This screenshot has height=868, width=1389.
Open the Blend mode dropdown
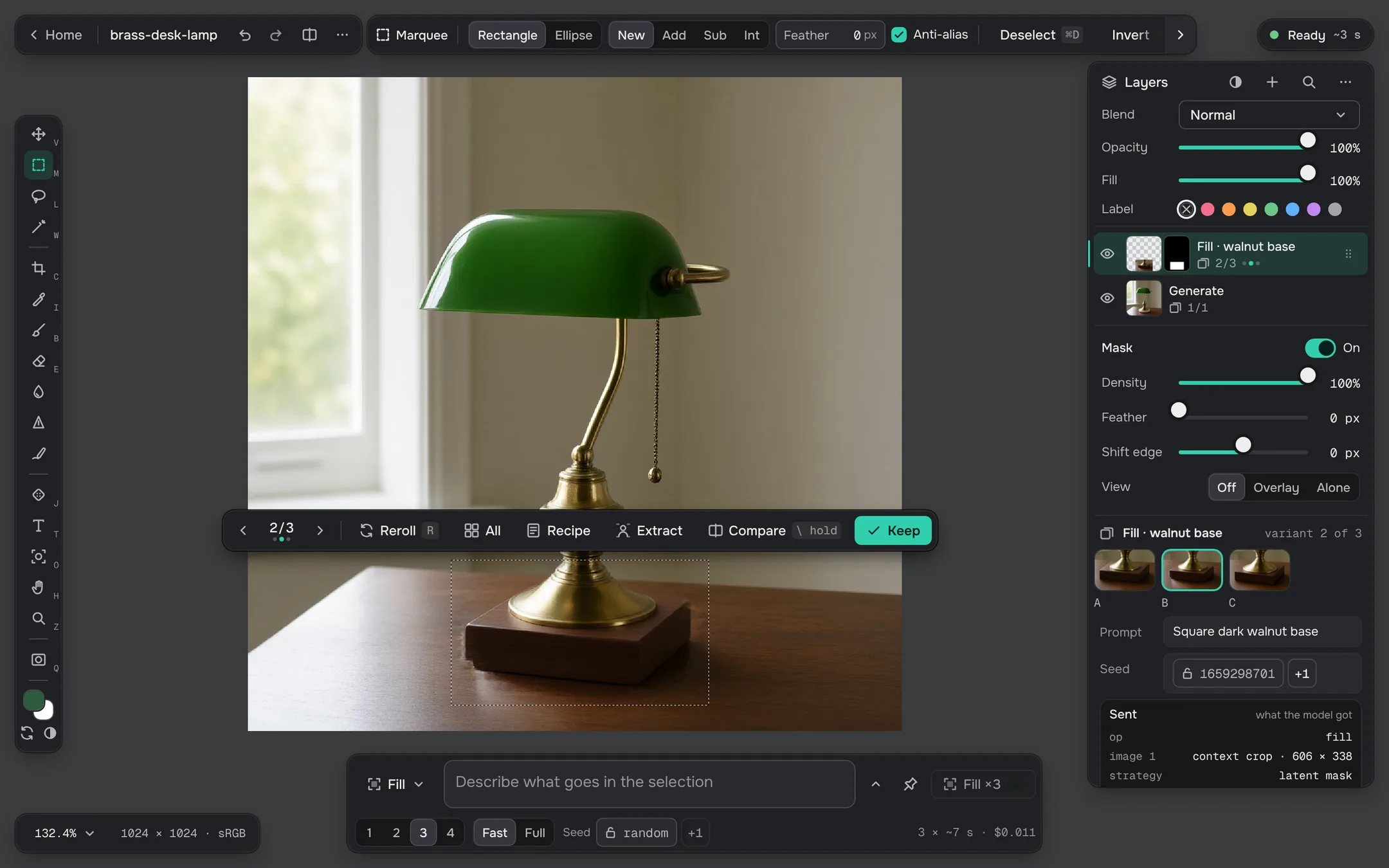[1269, 115]
